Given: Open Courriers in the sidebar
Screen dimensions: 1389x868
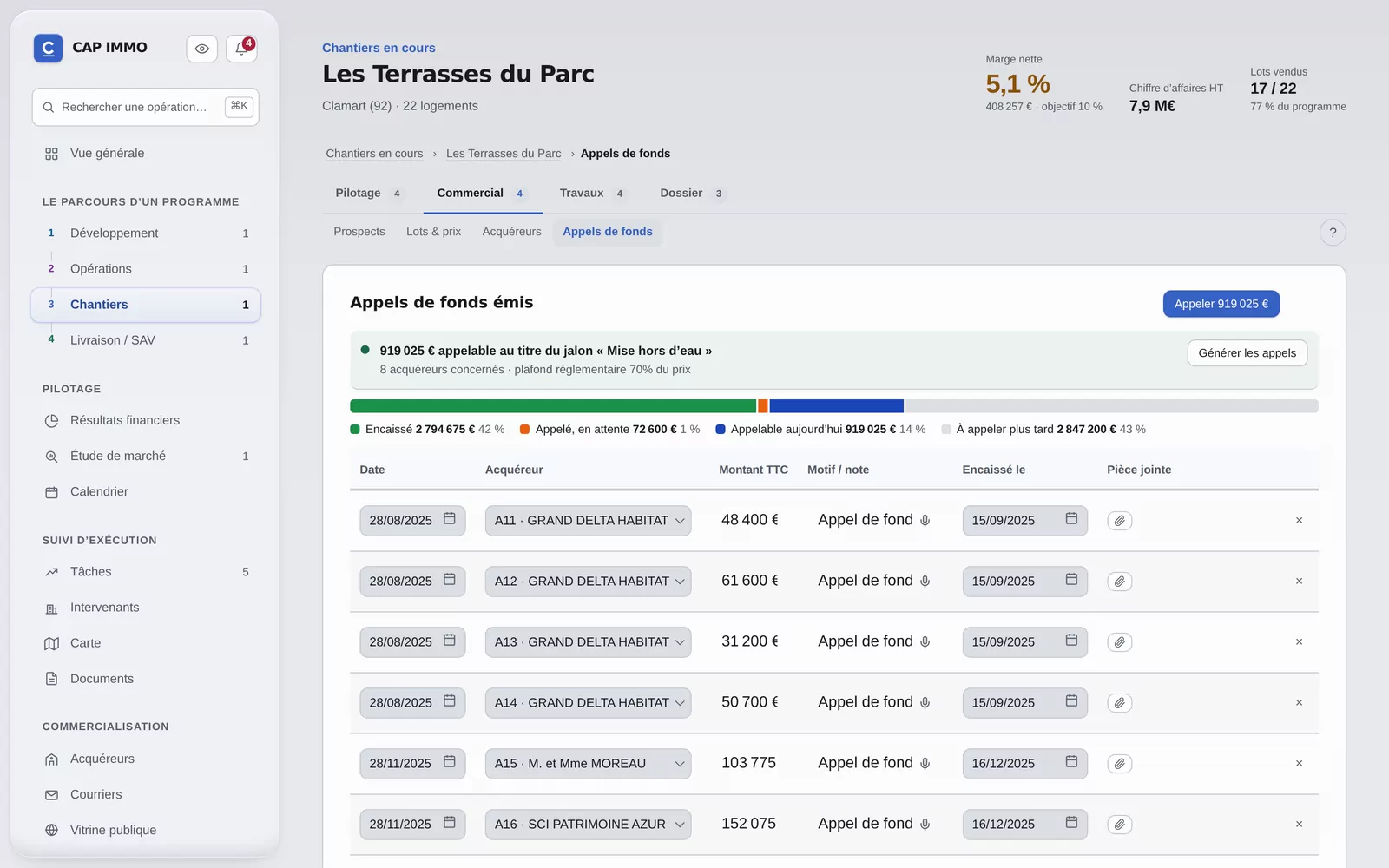Looking at the screenshot, I should (x=145, y=794).
